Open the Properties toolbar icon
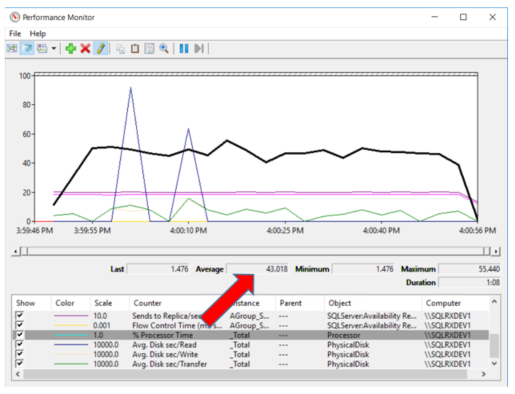The image size is (515, 394). (x=149, y=49)
